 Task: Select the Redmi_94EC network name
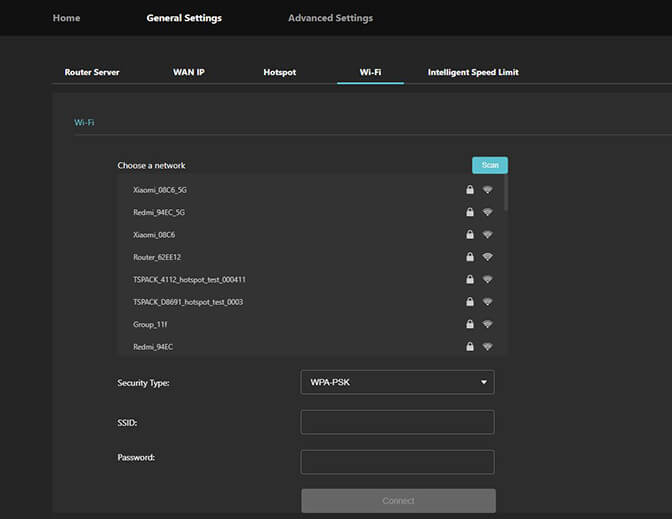click(153, 347)
